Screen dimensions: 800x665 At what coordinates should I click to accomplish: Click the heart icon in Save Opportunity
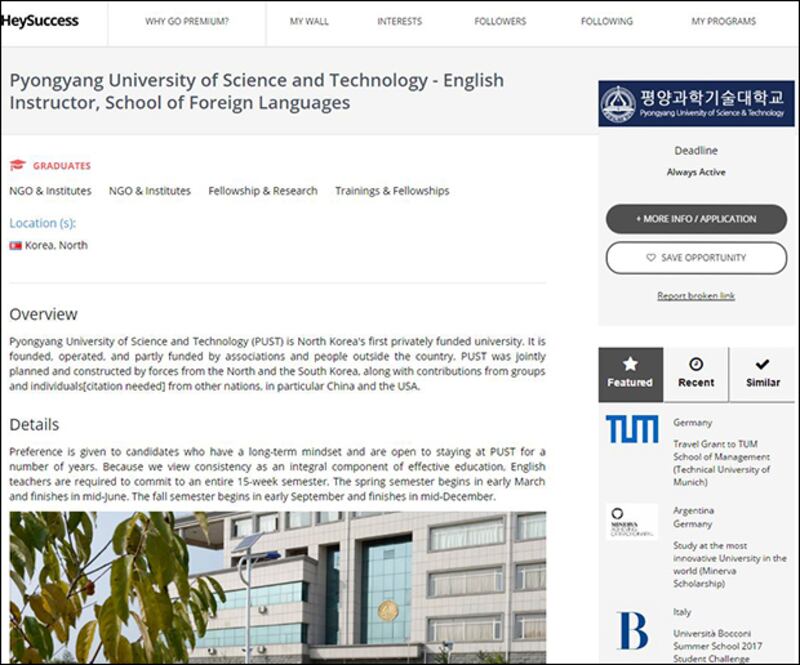(651, 258)
